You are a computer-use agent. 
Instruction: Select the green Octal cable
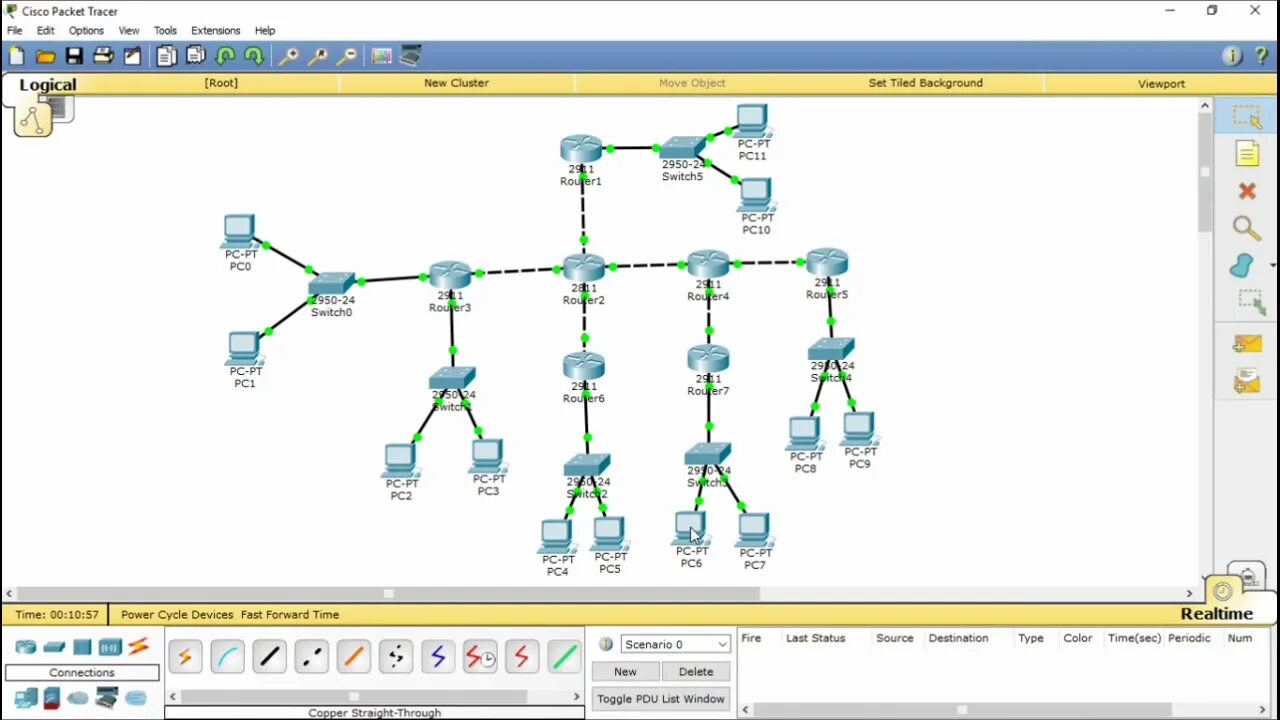point(563,656)
